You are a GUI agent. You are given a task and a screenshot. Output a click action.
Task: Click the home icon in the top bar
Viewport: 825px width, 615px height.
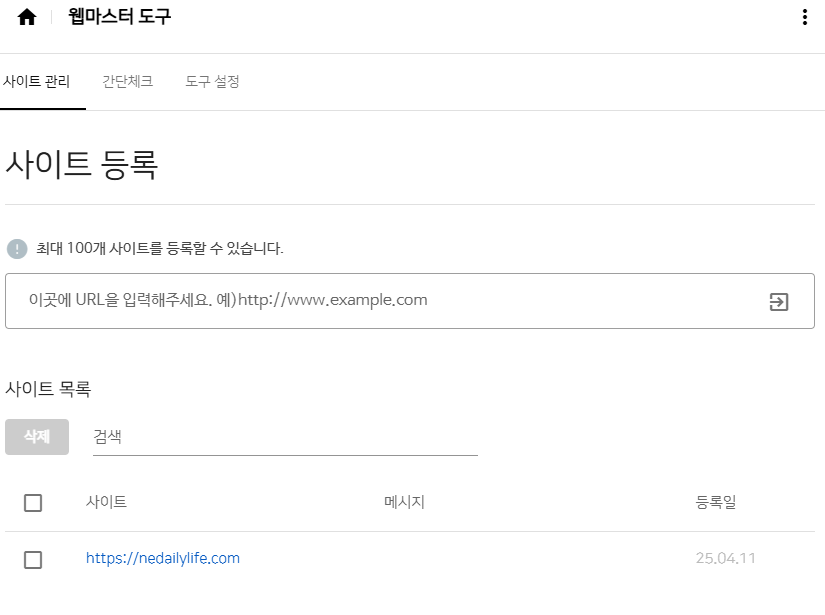26,17
